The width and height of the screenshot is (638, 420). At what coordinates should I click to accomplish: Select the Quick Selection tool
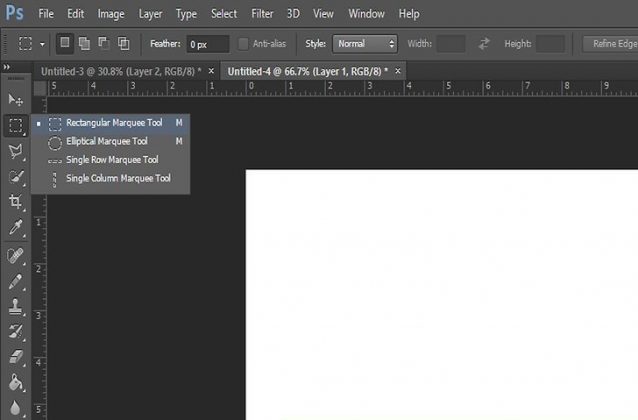15,177
